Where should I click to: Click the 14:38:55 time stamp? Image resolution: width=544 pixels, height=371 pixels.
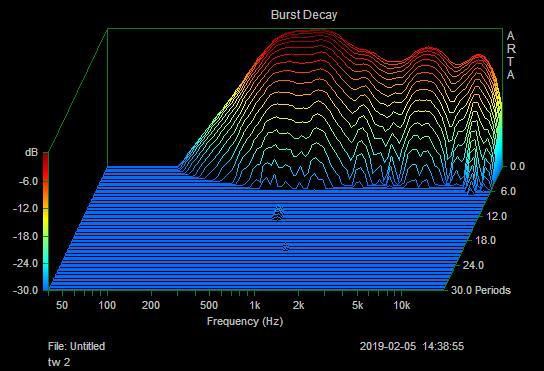click(x=443, y=346)
